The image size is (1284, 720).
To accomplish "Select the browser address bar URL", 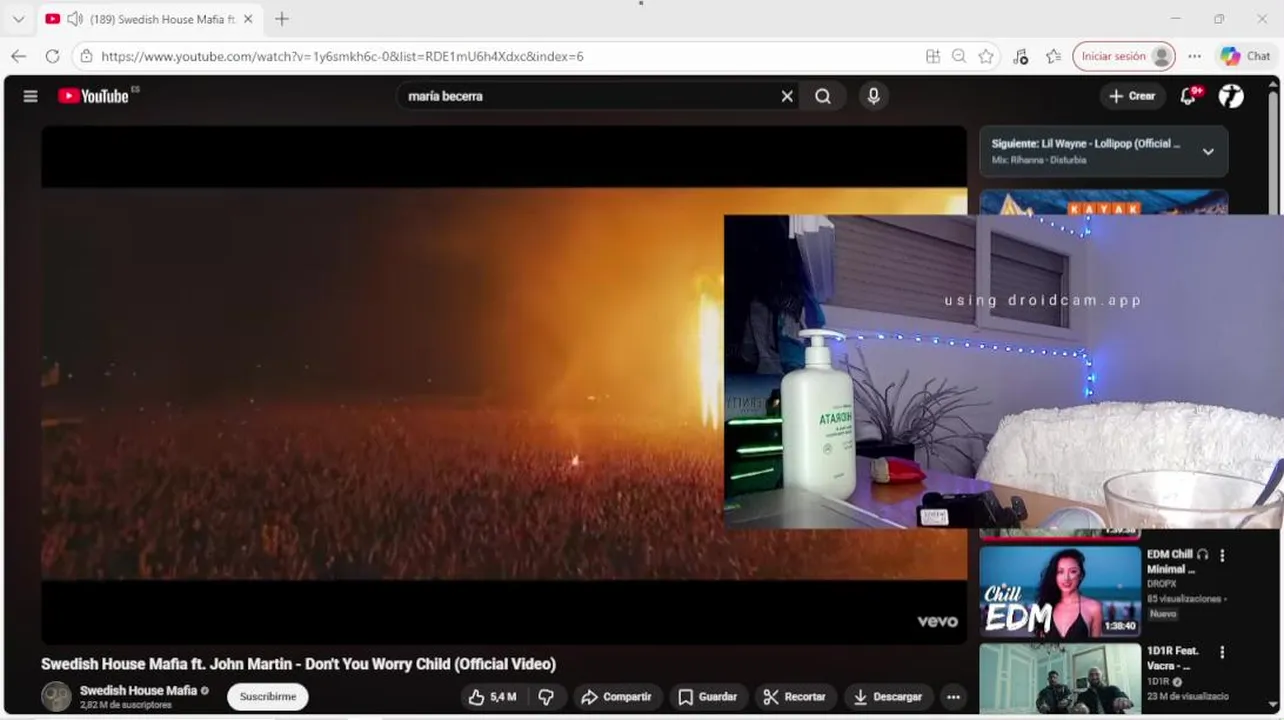I will point(343,56).
